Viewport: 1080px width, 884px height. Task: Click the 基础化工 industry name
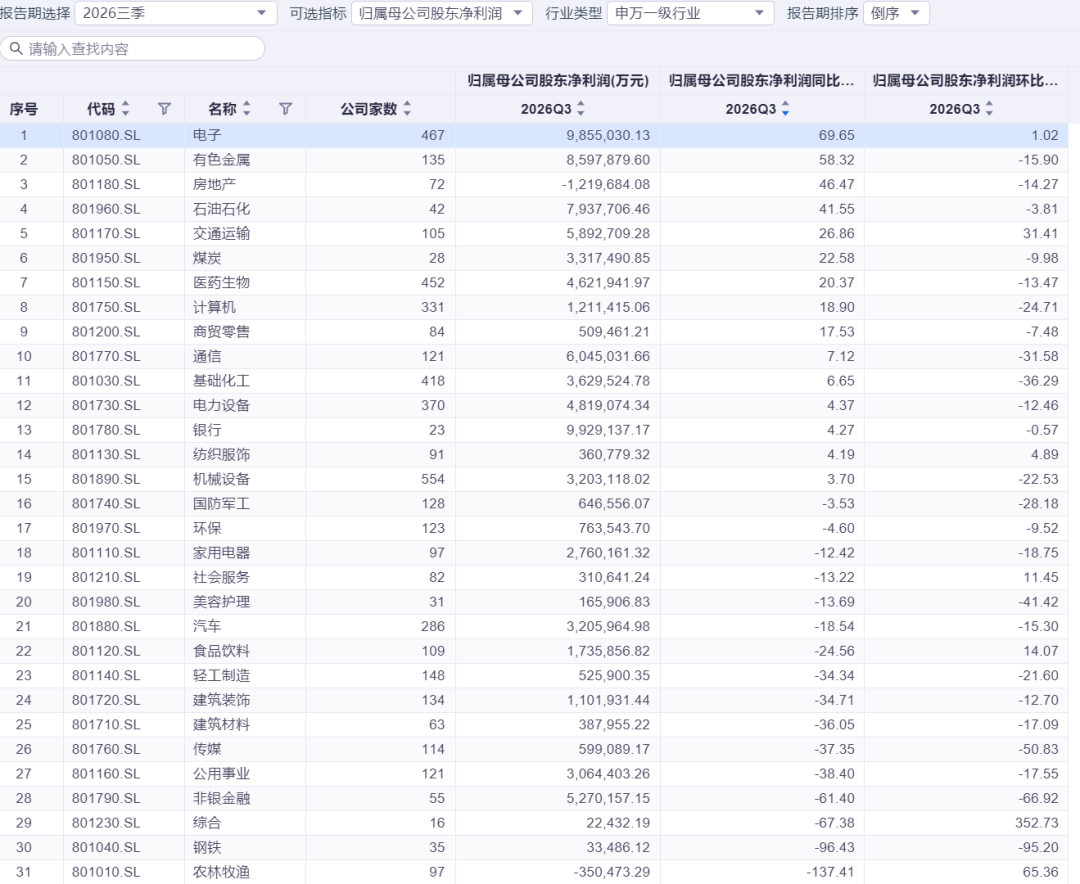(x=222, y=381)
